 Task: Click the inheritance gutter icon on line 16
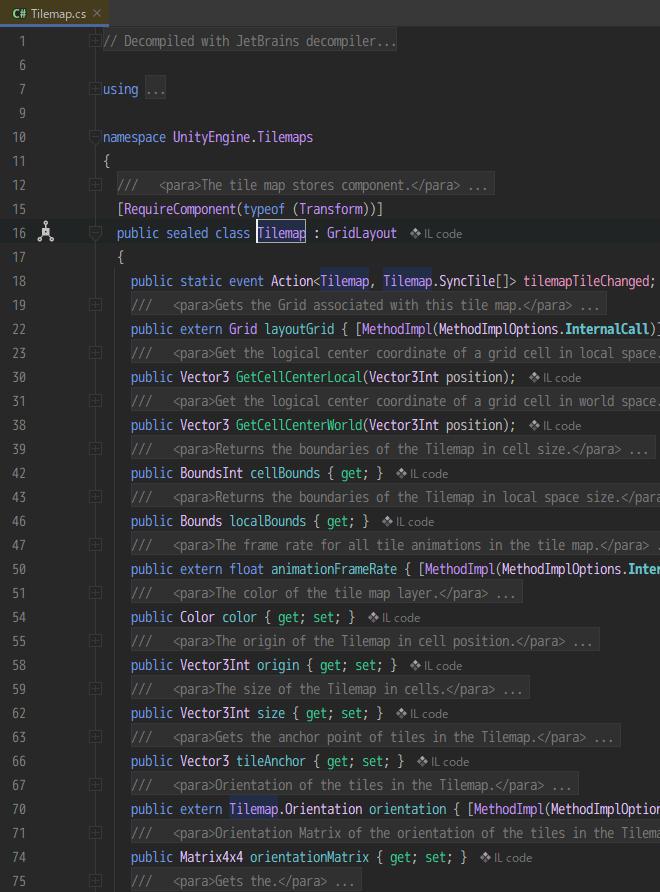46,233
